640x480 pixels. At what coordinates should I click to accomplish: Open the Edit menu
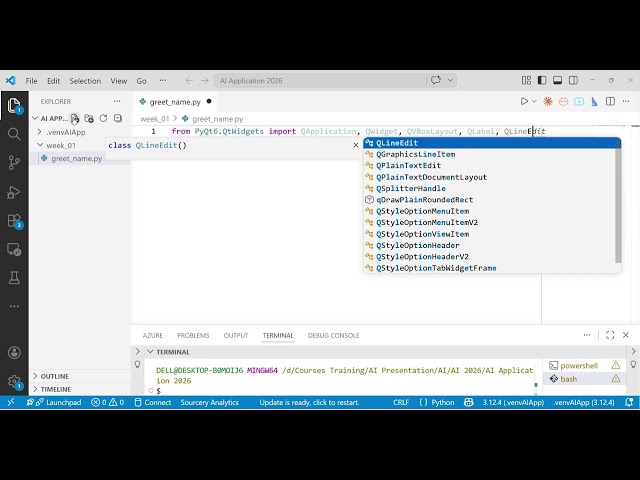[53, 81]
